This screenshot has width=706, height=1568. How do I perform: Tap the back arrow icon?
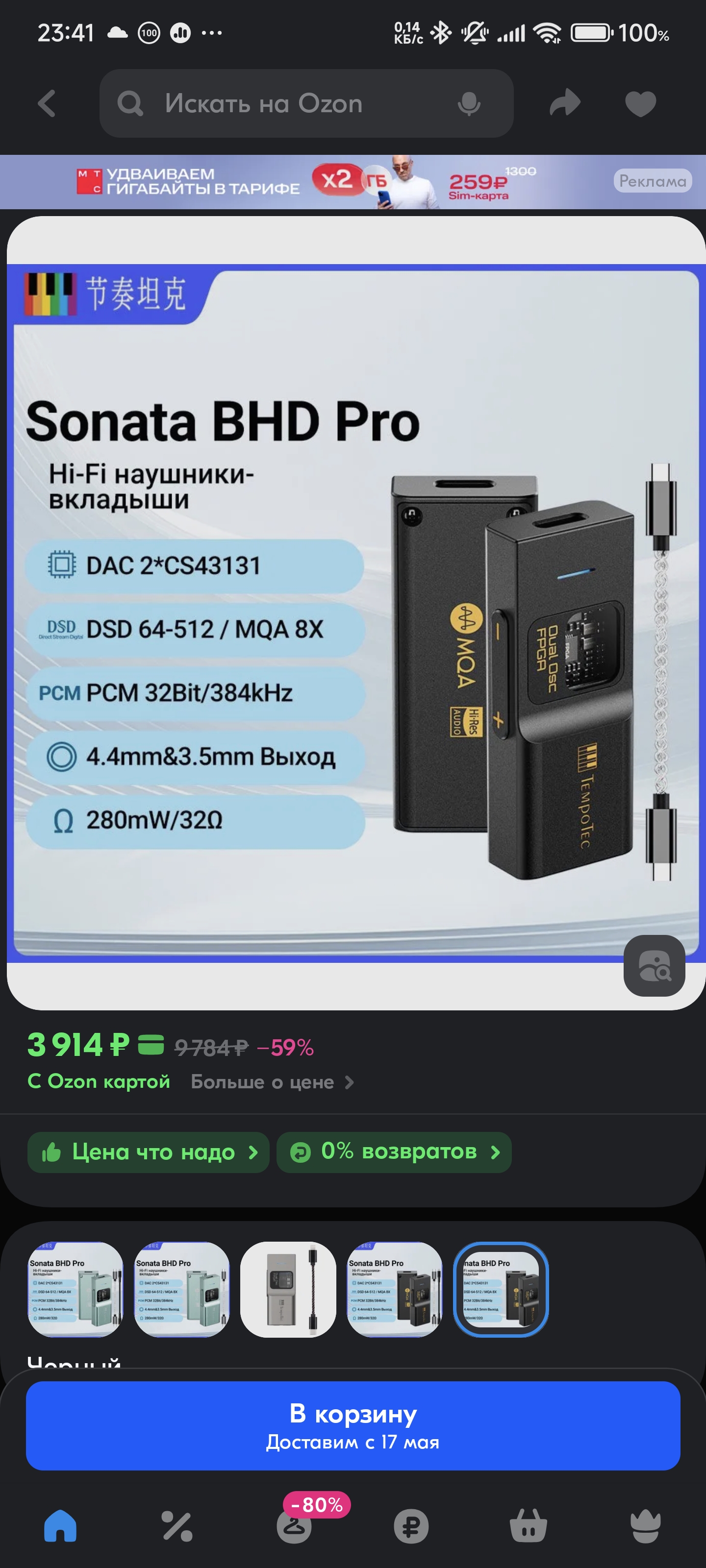point(47,103)
